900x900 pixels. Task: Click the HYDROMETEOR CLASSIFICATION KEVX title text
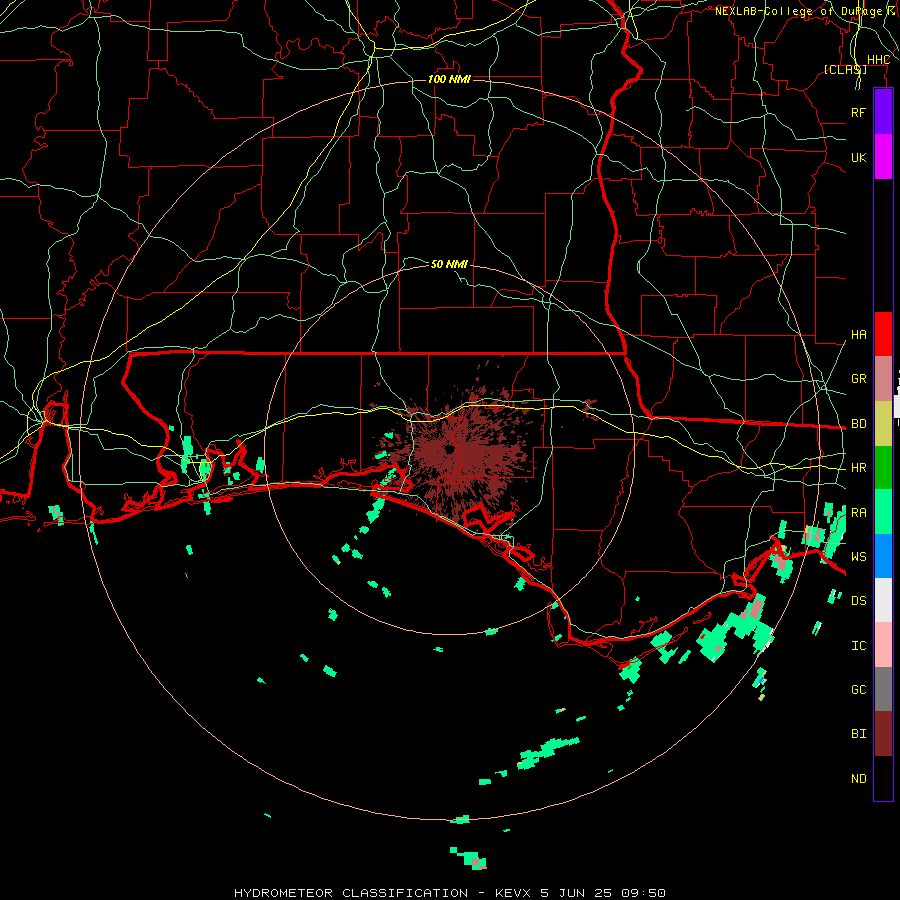449,893
